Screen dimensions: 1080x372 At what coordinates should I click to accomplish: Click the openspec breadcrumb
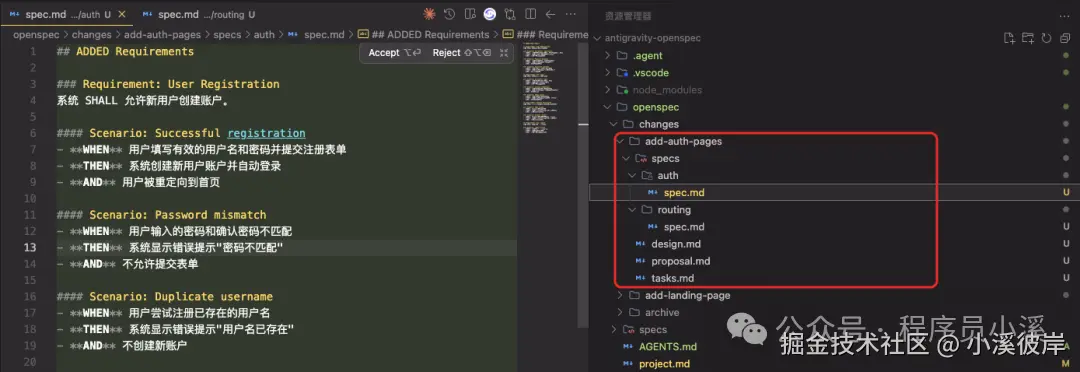click(x=37, y=34)
